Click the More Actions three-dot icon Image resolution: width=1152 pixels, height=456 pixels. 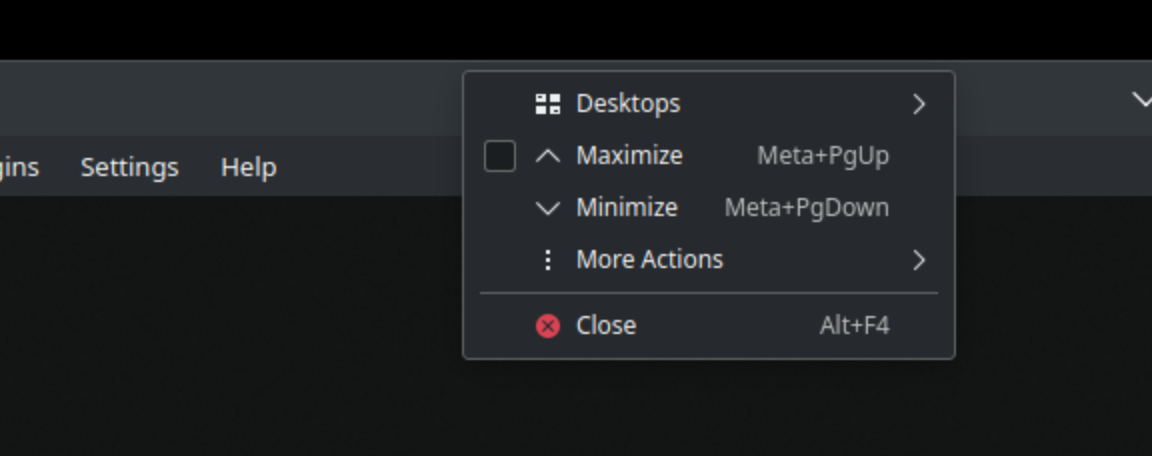tap(547, 260)
